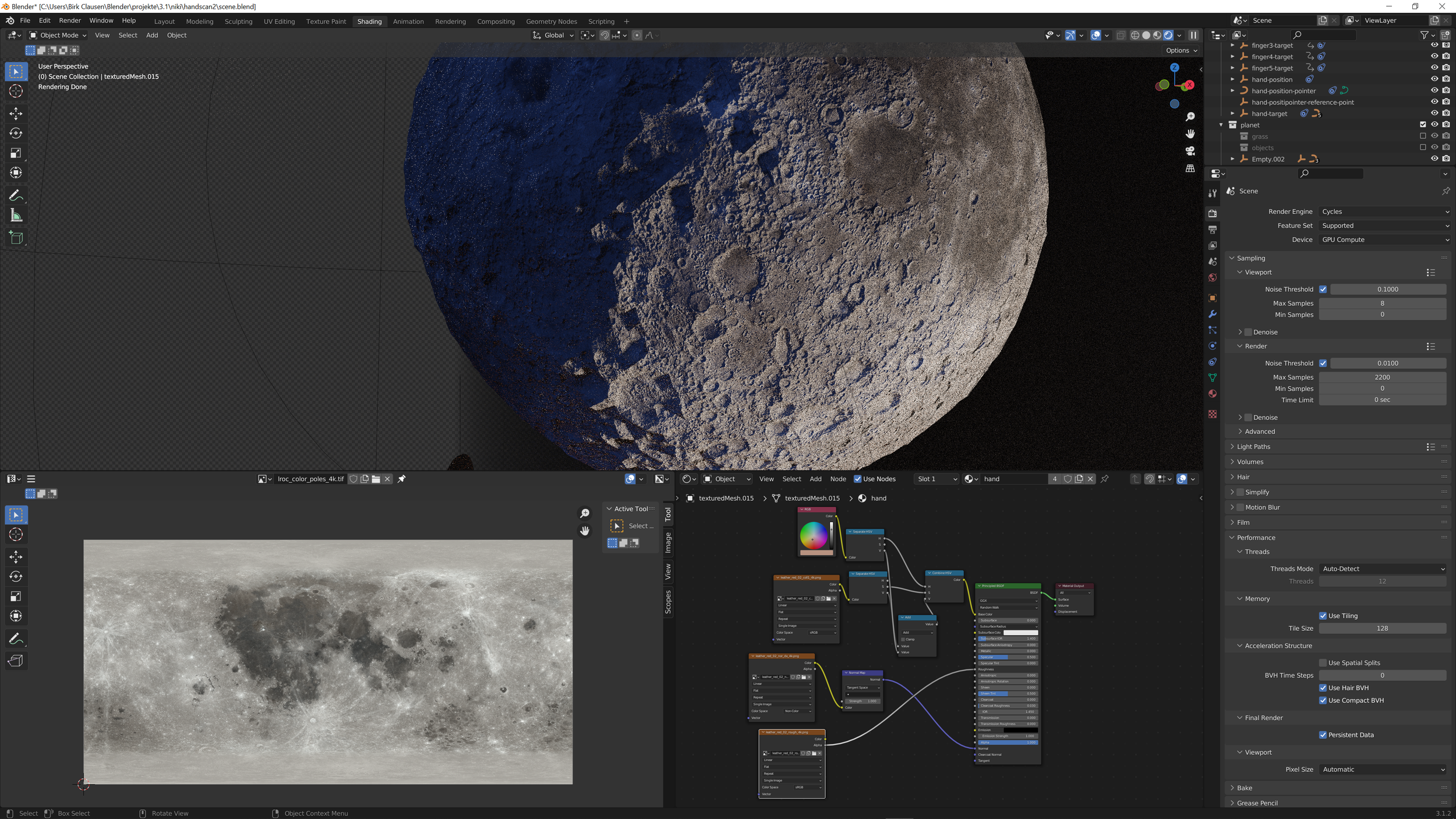The height and width of the screenshot is (819, 1456).
Task: Click the Add Cube tool icon
Action: point(16,238)
